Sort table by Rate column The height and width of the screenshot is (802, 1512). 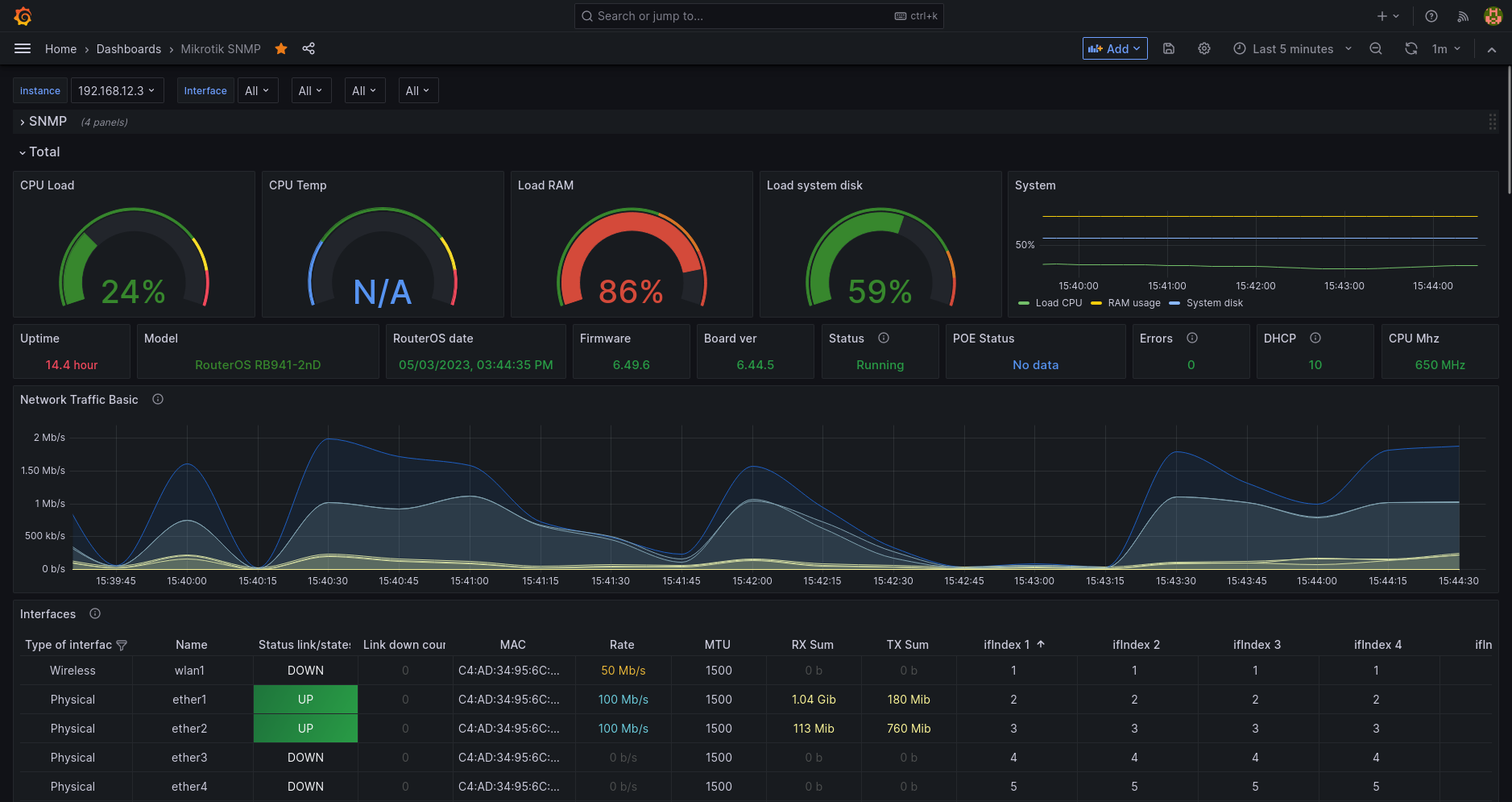622,645
